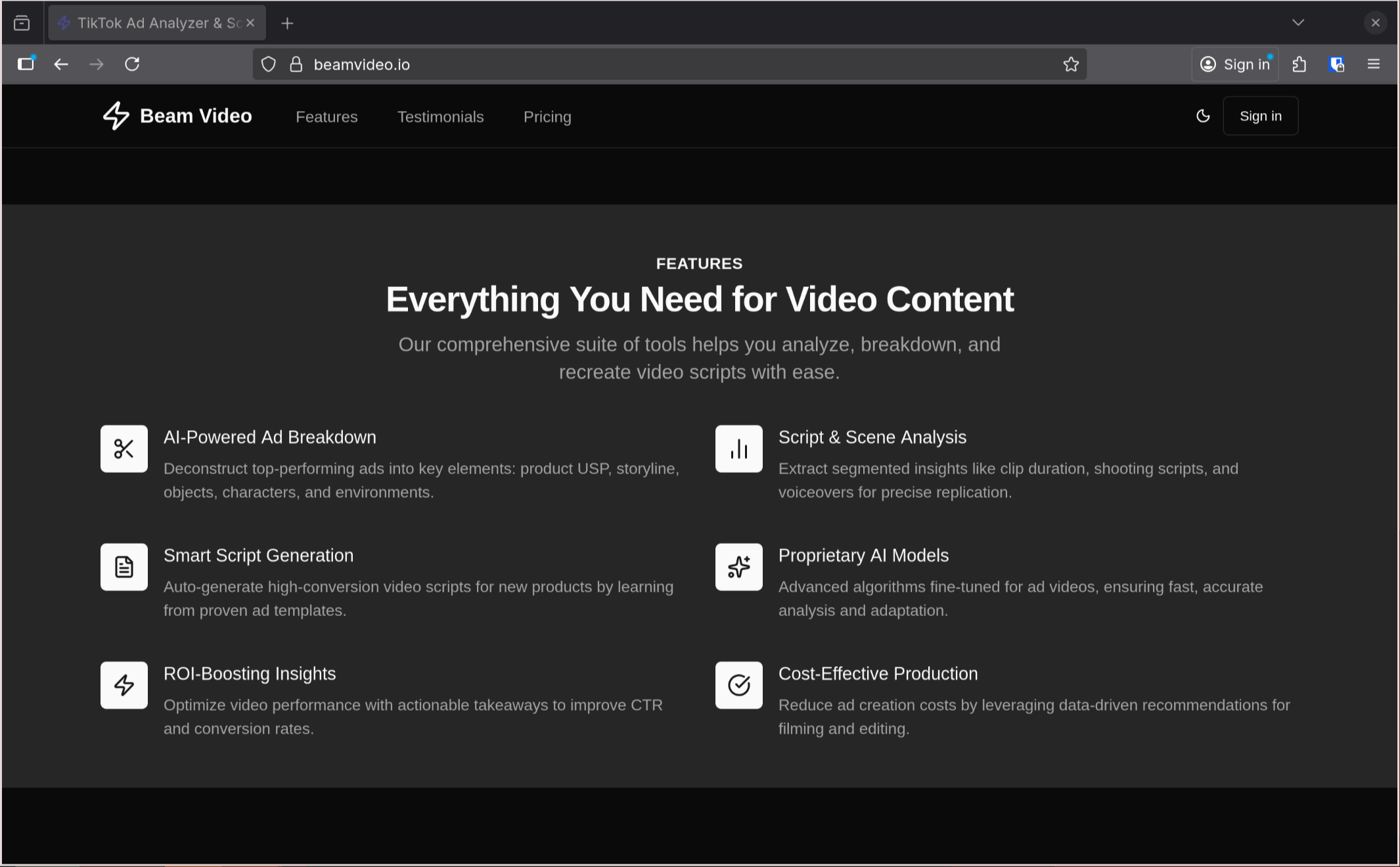Open a new tab with the plus button
Image resolution: width=1400 pixels, height=867 pixels.
click(x=287, y=24)
